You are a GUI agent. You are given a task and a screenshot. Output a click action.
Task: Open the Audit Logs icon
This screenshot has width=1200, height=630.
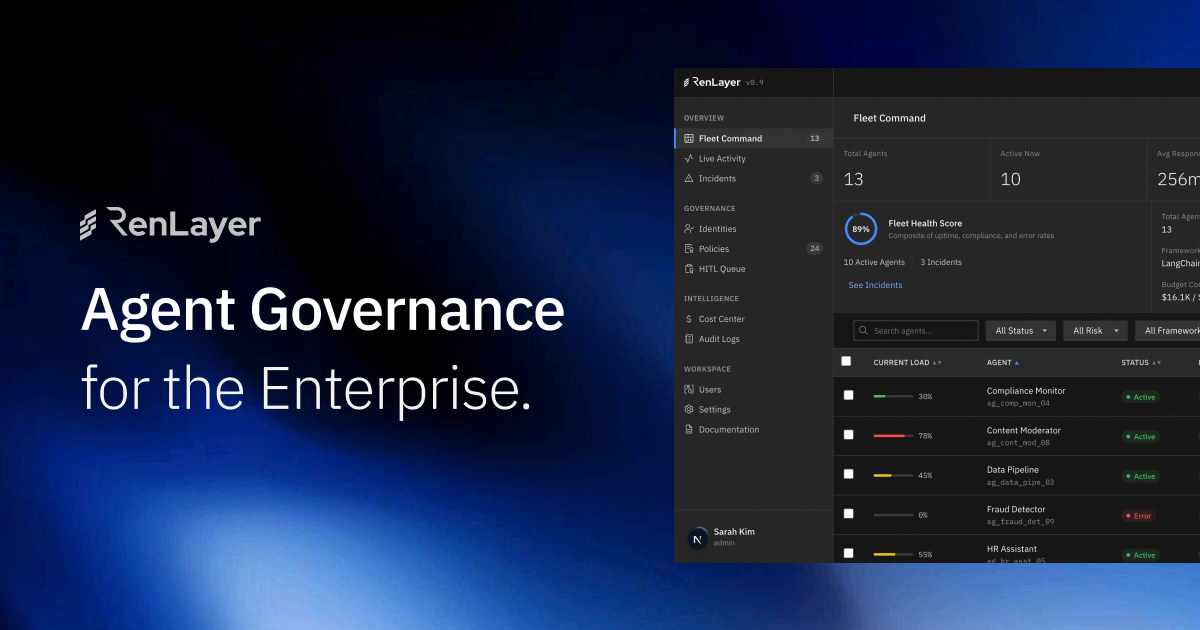click(689, 338)
